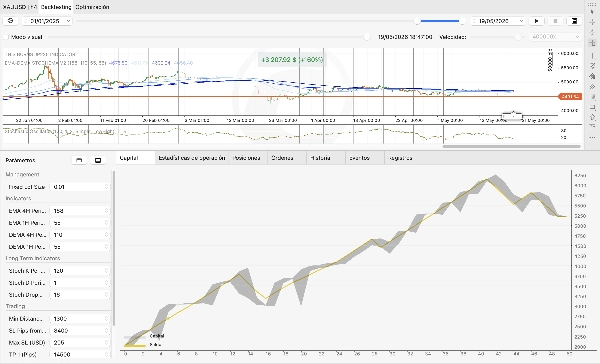Click the spinner arrows of Max SL (USD)
Screen dimensions: 600x364
pyautogui.click(x=106, y=343)
